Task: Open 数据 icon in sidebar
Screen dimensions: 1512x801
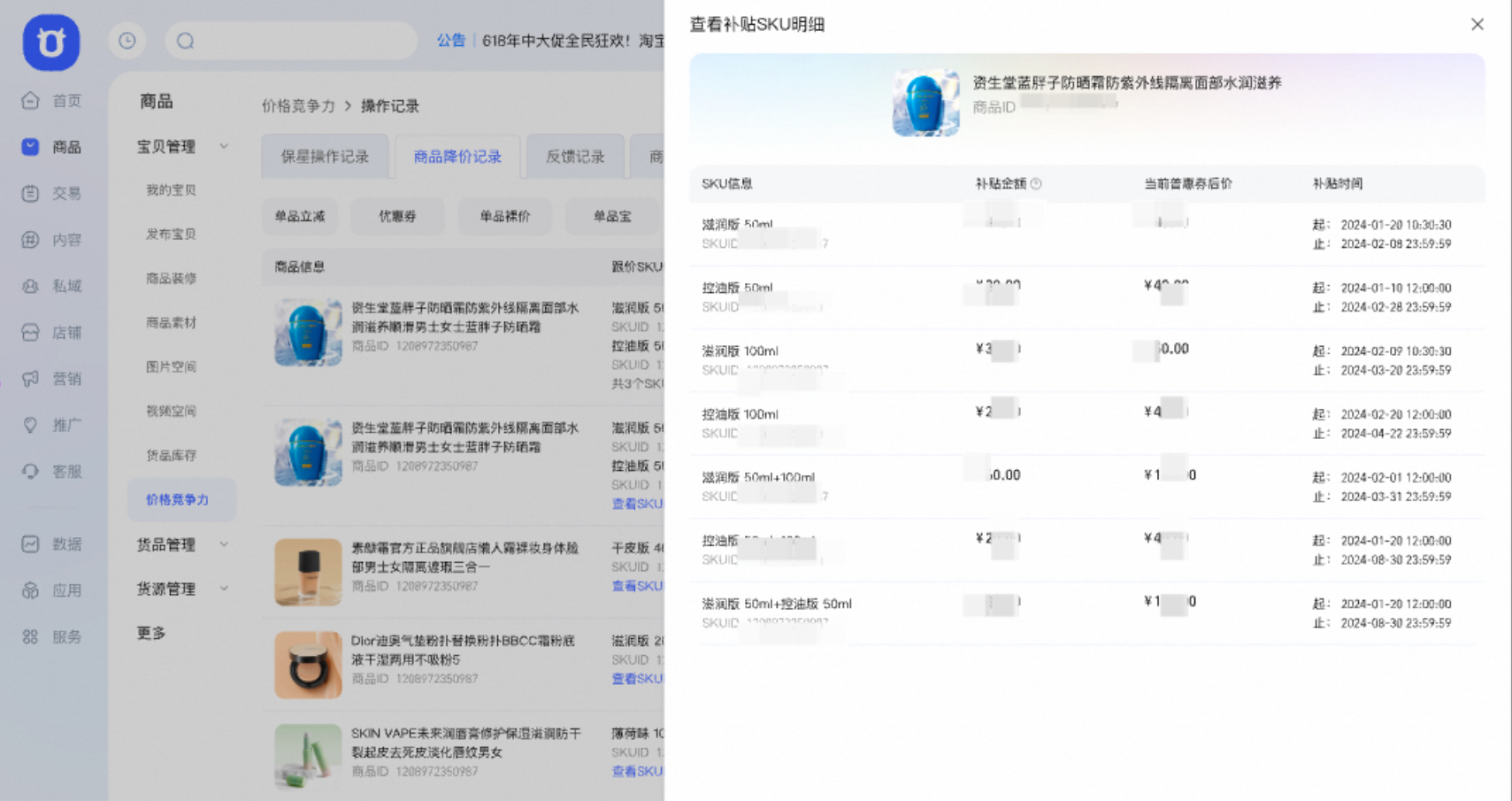Action: pyautogui.click(x=30, y=543)
